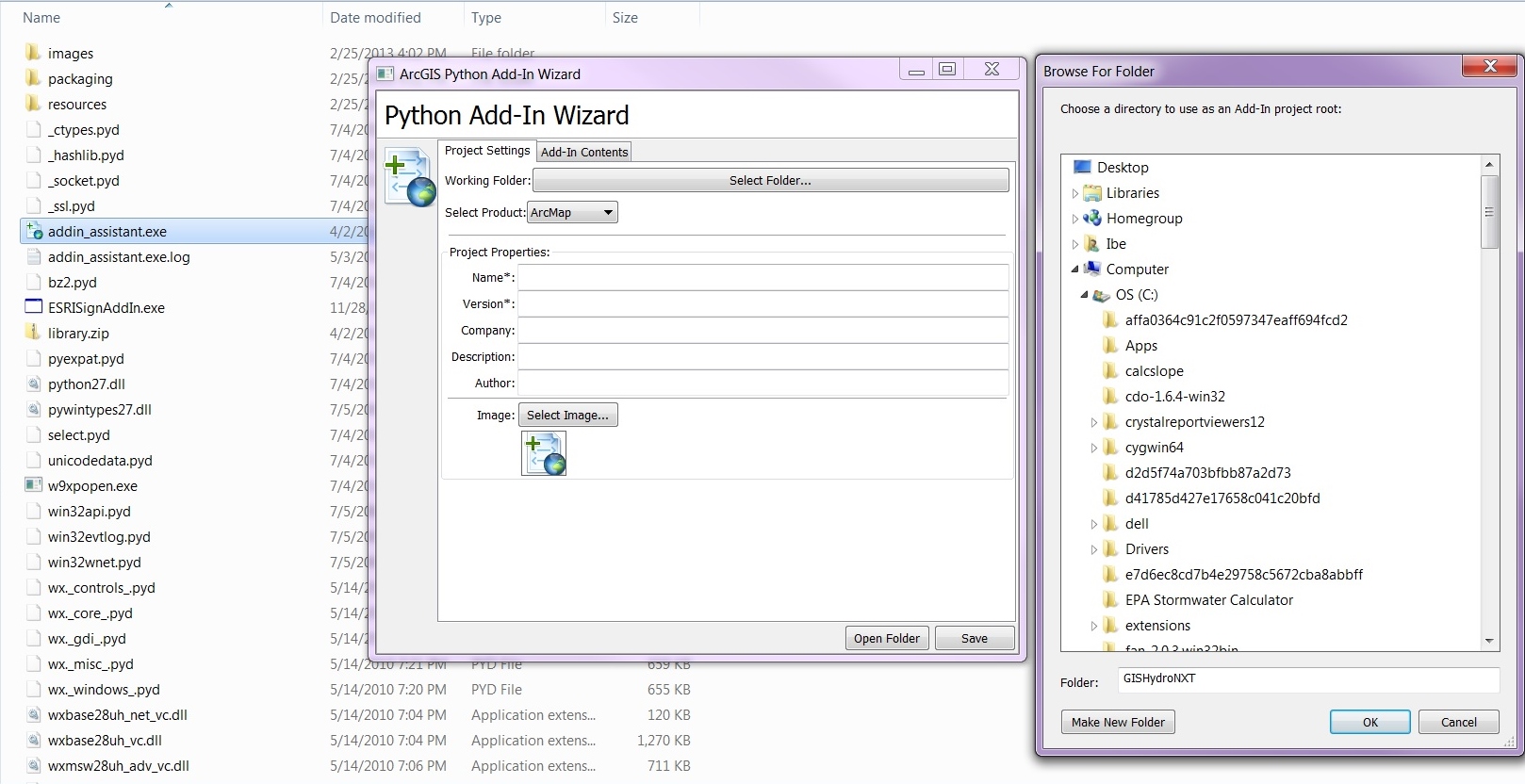Click the Save button in wizard
1525x784 pixels.
(x=975, y=638)
